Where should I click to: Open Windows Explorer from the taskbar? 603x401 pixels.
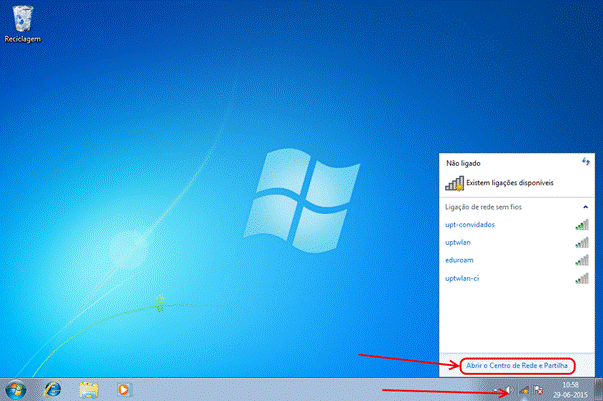88,388
